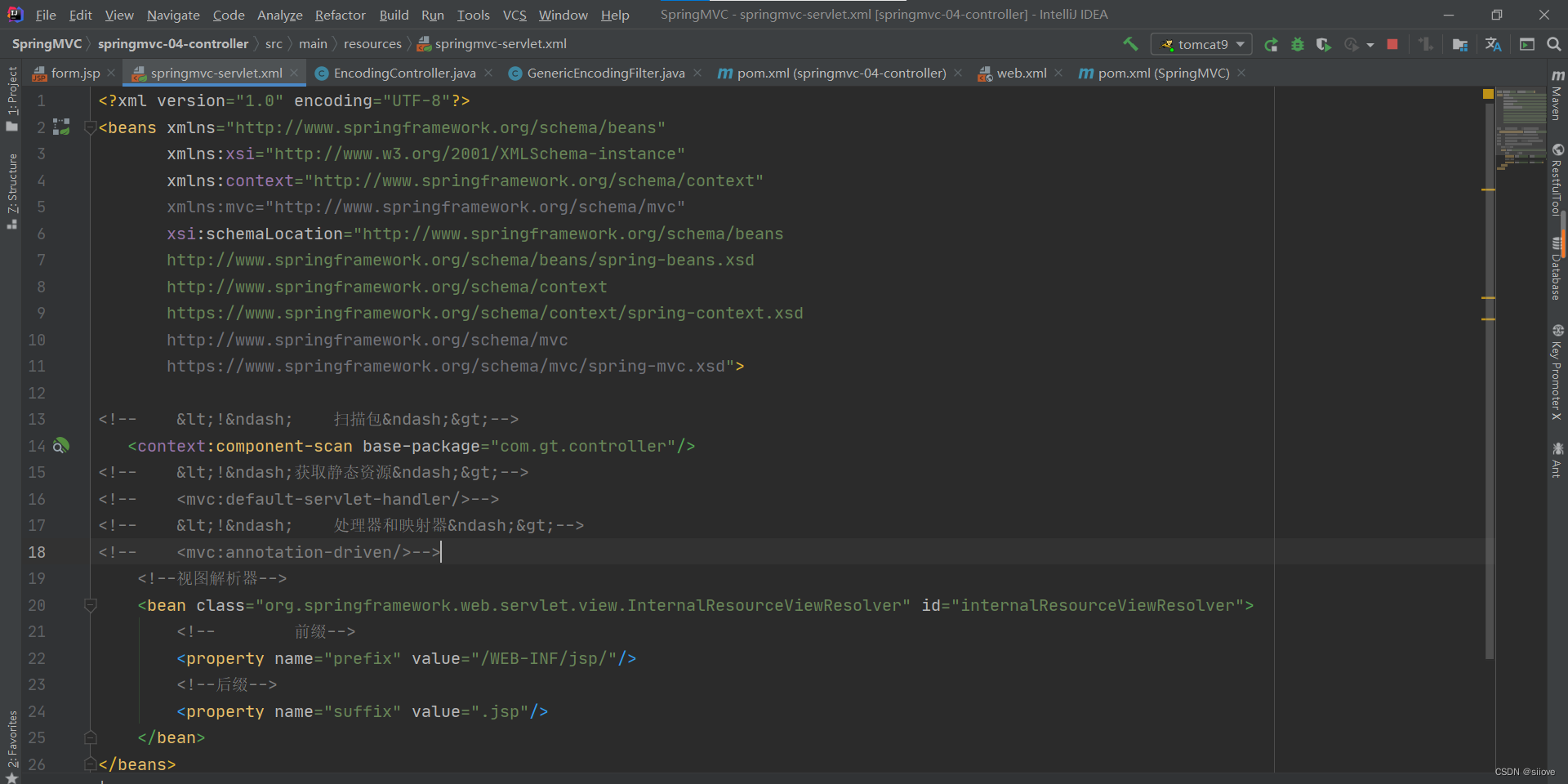Collapse the beans element fold arrow
Screen dimensions: 1568x784
(x=91, y=127)
